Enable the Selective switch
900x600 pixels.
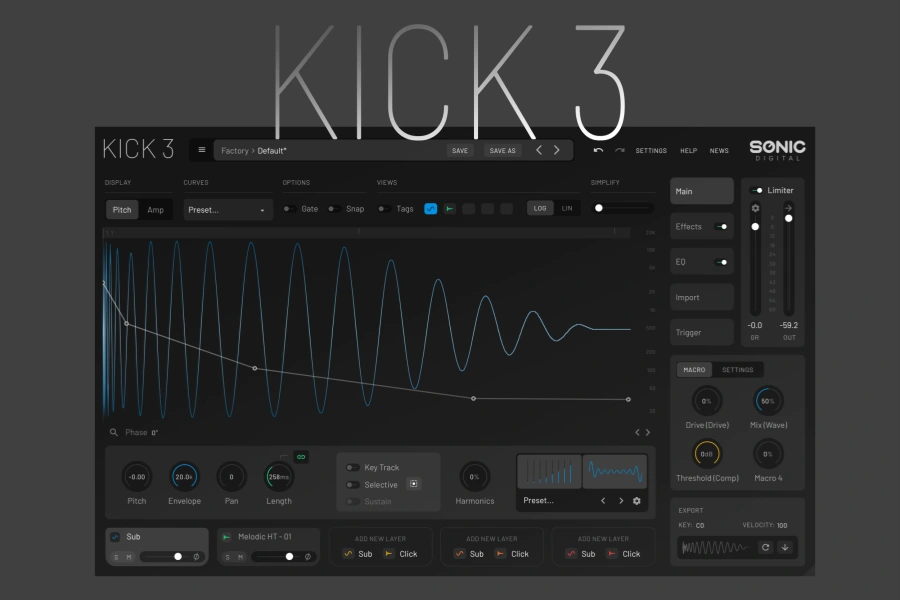point(352,485)
